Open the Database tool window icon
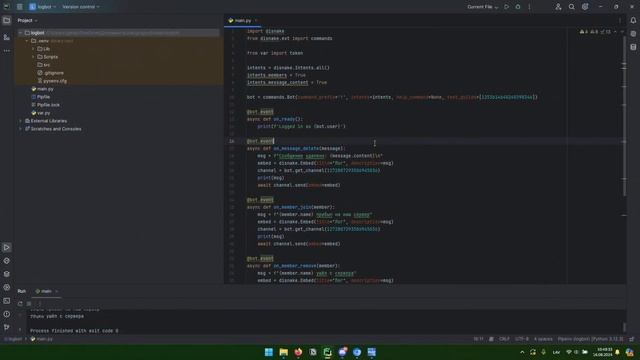Image resolution: width=640 pixels, height=360 pixels. click(x=633, y=47)
